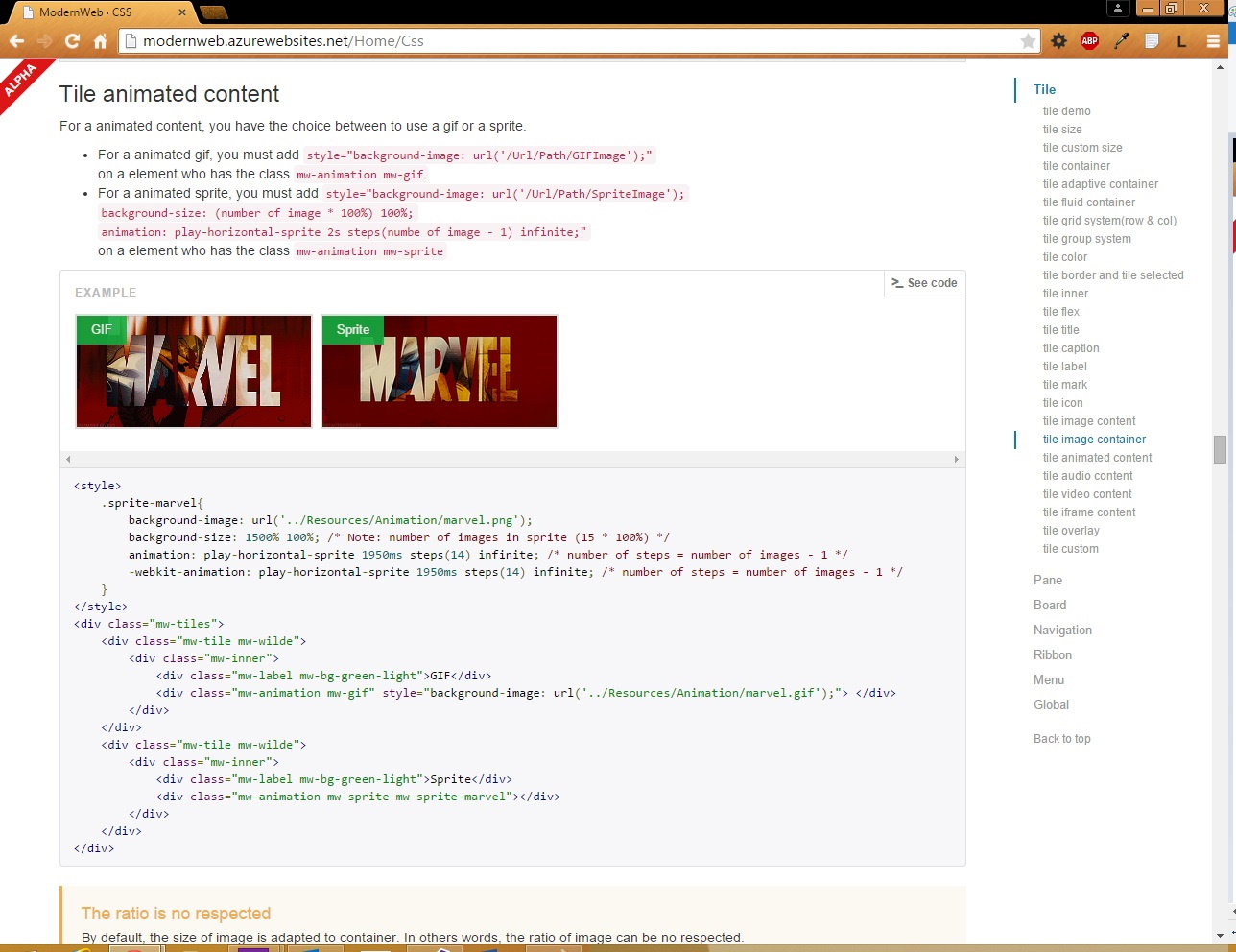Select the ModernWeb - CSS tab
1236x952 pixels.
pyautogui.click(x=101, y=12)
